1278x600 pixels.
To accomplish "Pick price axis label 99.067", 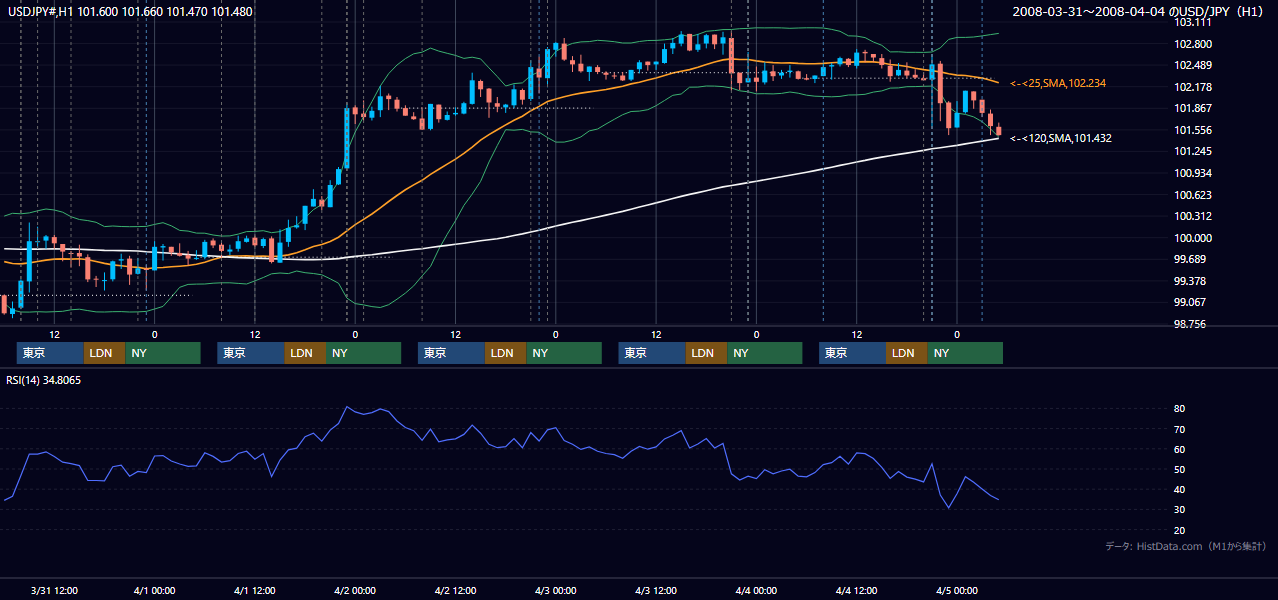I will coord(1190,302).
